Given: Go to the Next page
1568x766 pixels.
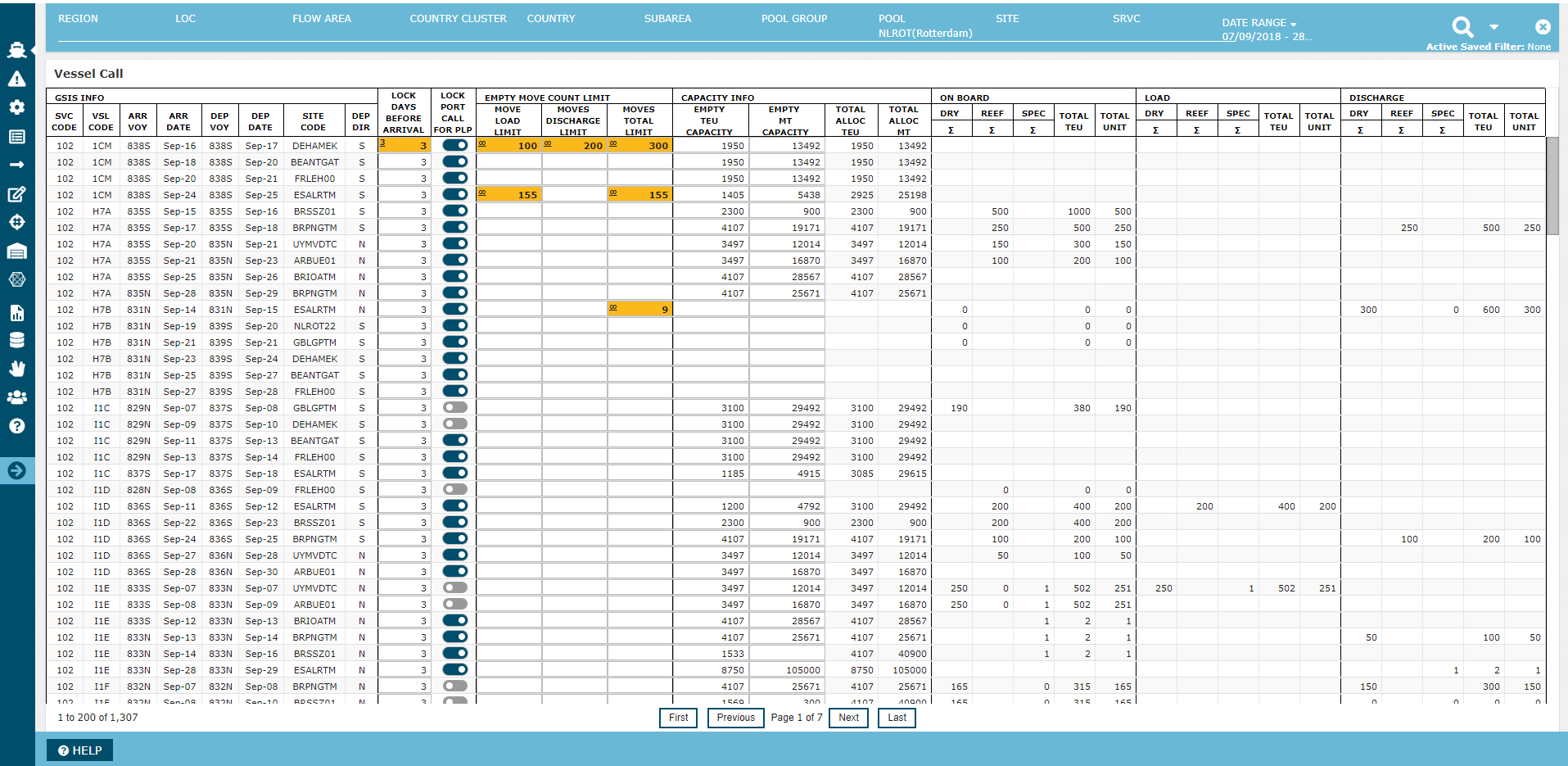Looking at the screenshot, I should pyautogui.click(x=849, y=718).
